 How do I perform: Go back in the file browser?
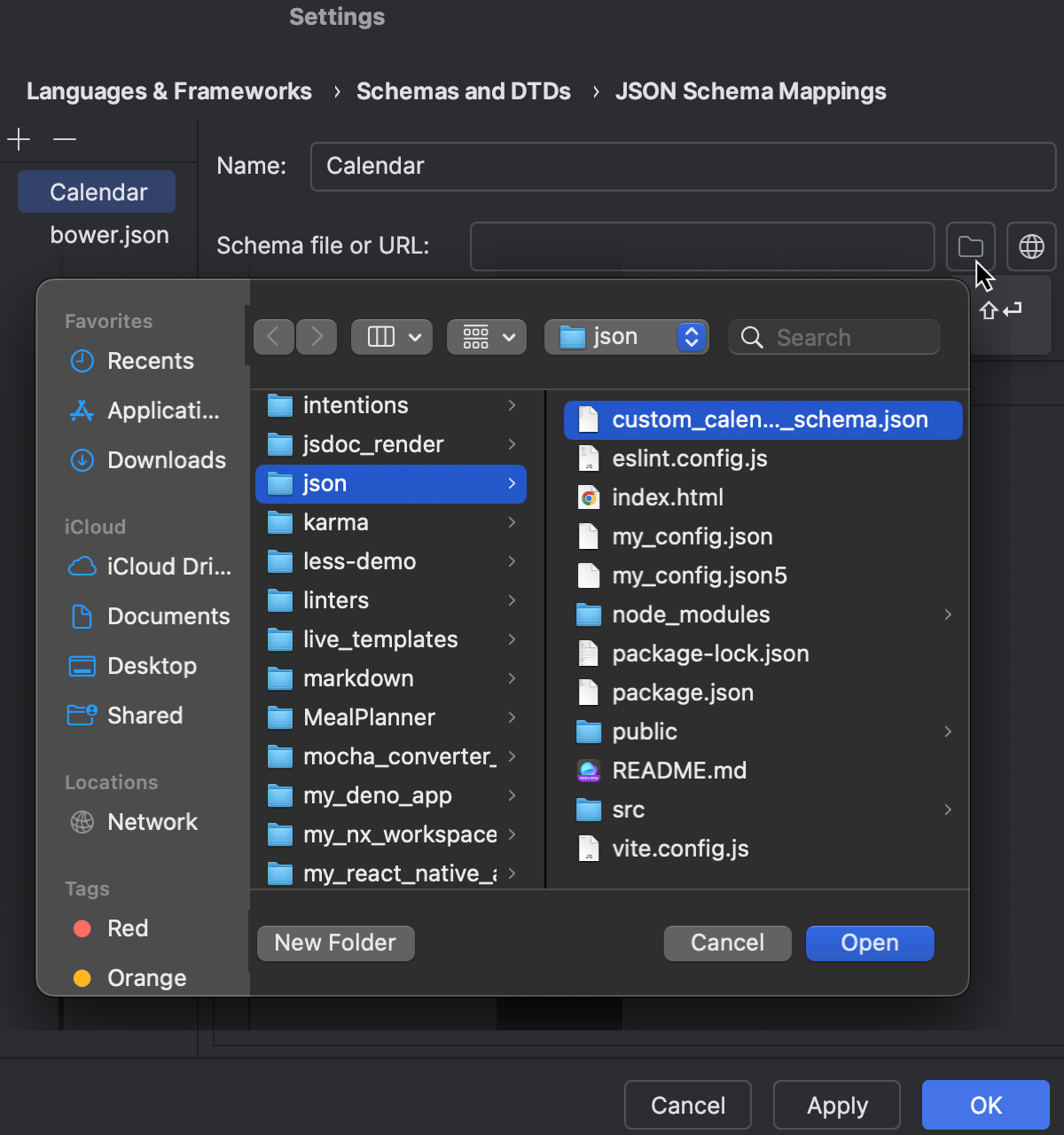273,336
